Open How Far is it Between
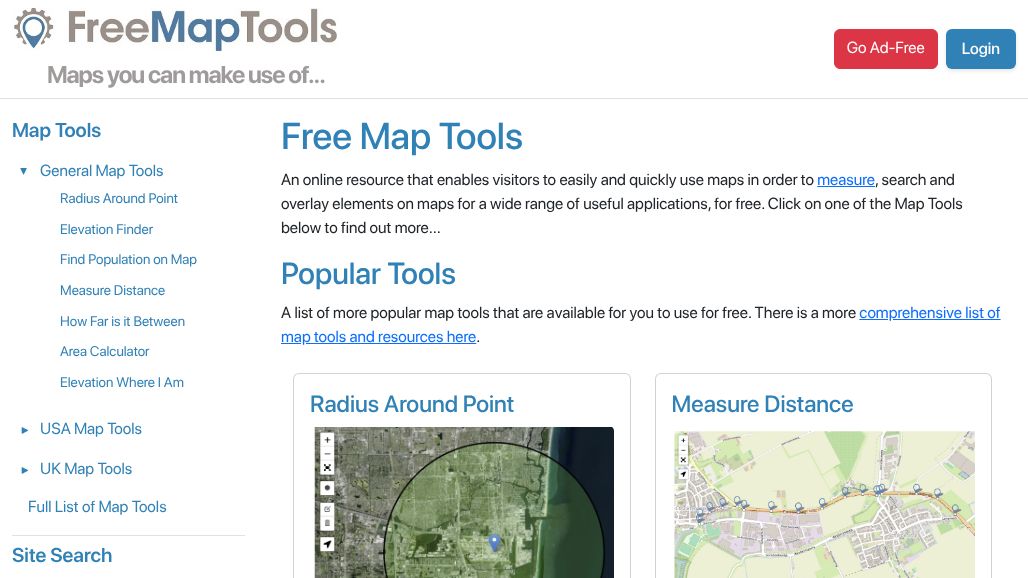 point(122,321)
